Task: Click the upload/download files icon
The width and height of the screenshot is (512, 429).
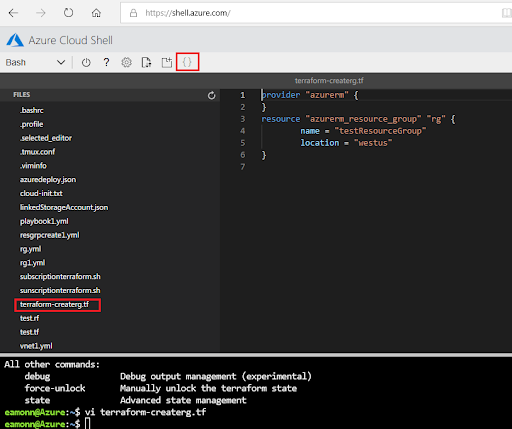Action: click(146, 62)
